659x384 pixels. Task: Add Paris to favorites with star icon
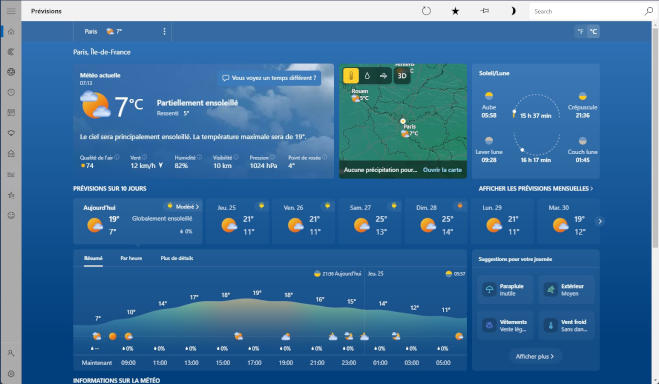(455, 11)
